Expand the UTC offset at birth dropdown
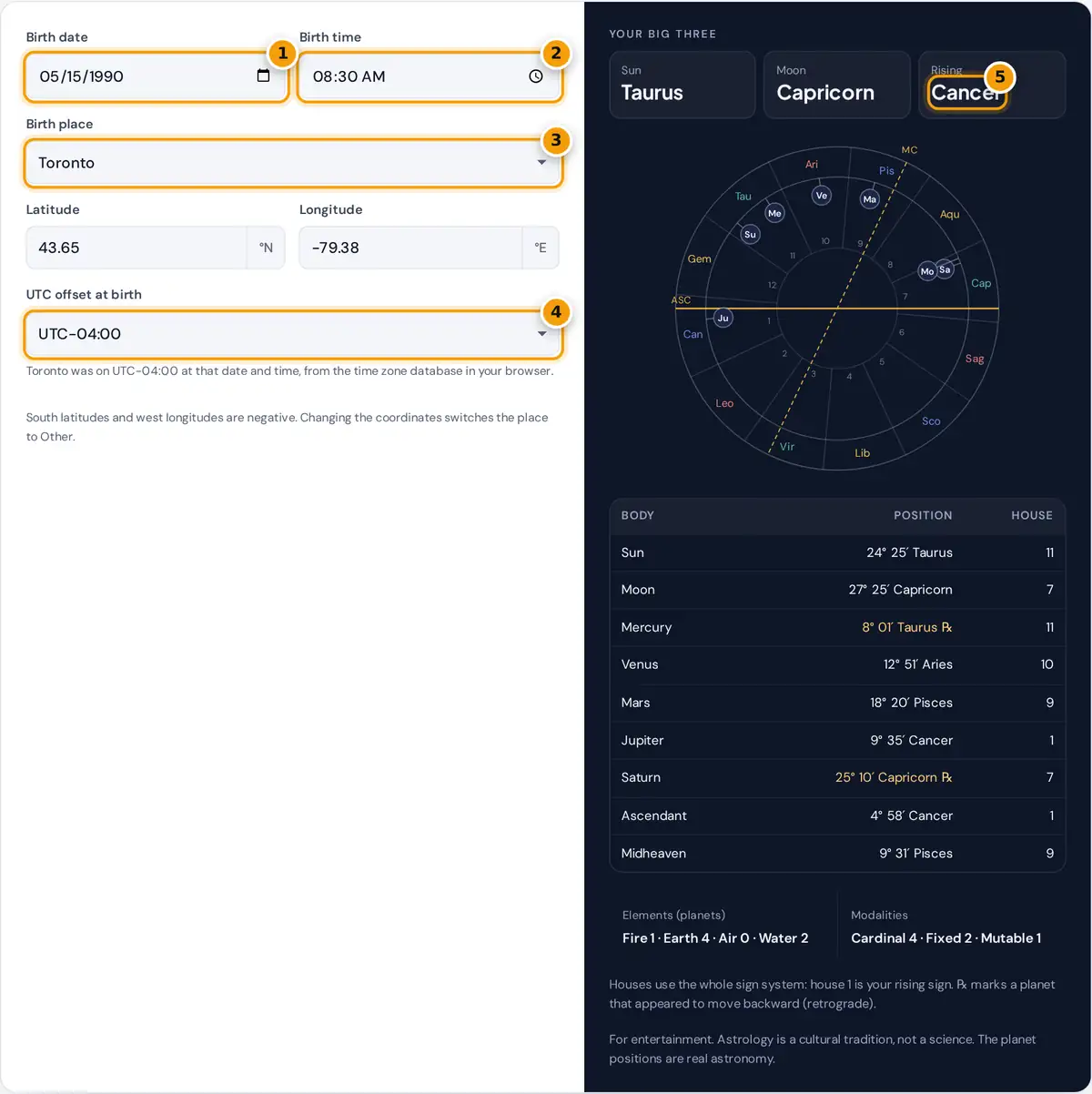This screenshot has width=1092, height=1094. (293, 334)
